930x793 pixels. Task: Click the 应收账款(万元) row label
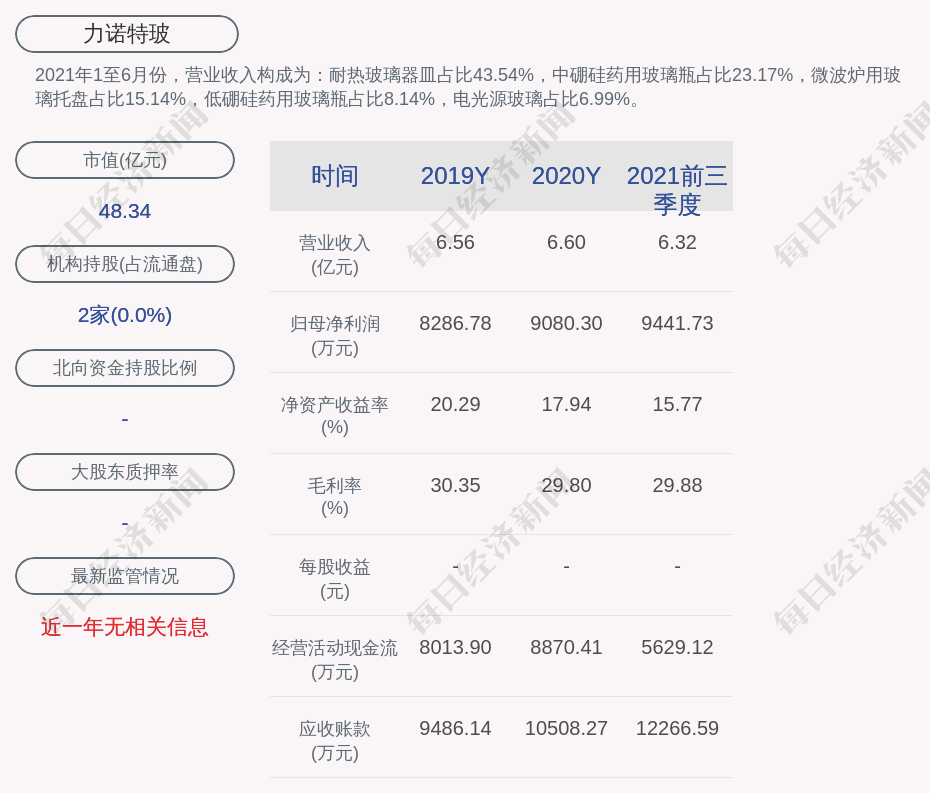tap(335, 741)
